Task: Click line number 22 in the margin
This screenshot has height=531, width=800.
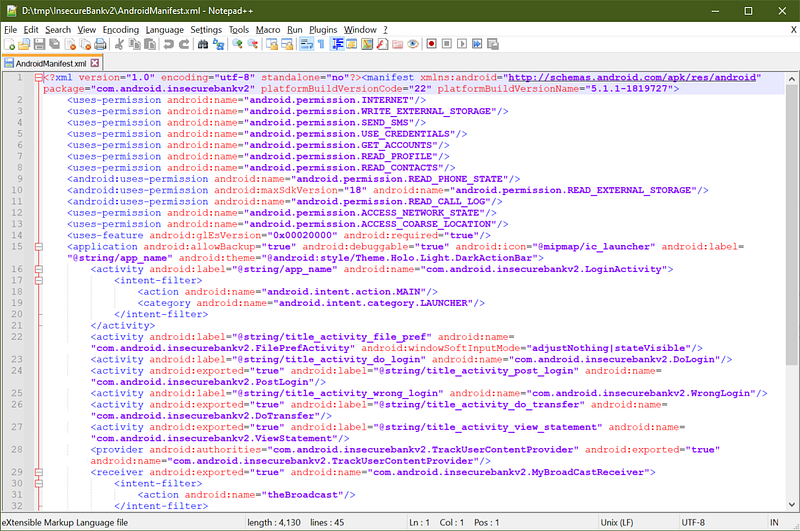Action: click(x=17, y=337)
